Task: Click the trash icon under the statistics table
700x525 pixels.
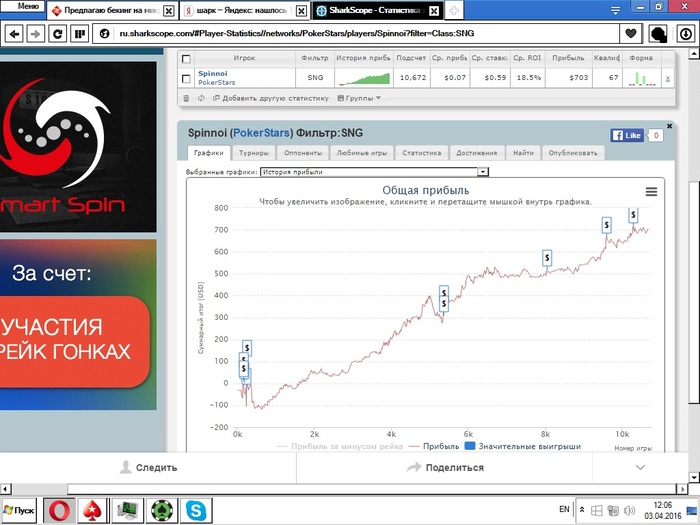Action: click(x=186, y=98)
